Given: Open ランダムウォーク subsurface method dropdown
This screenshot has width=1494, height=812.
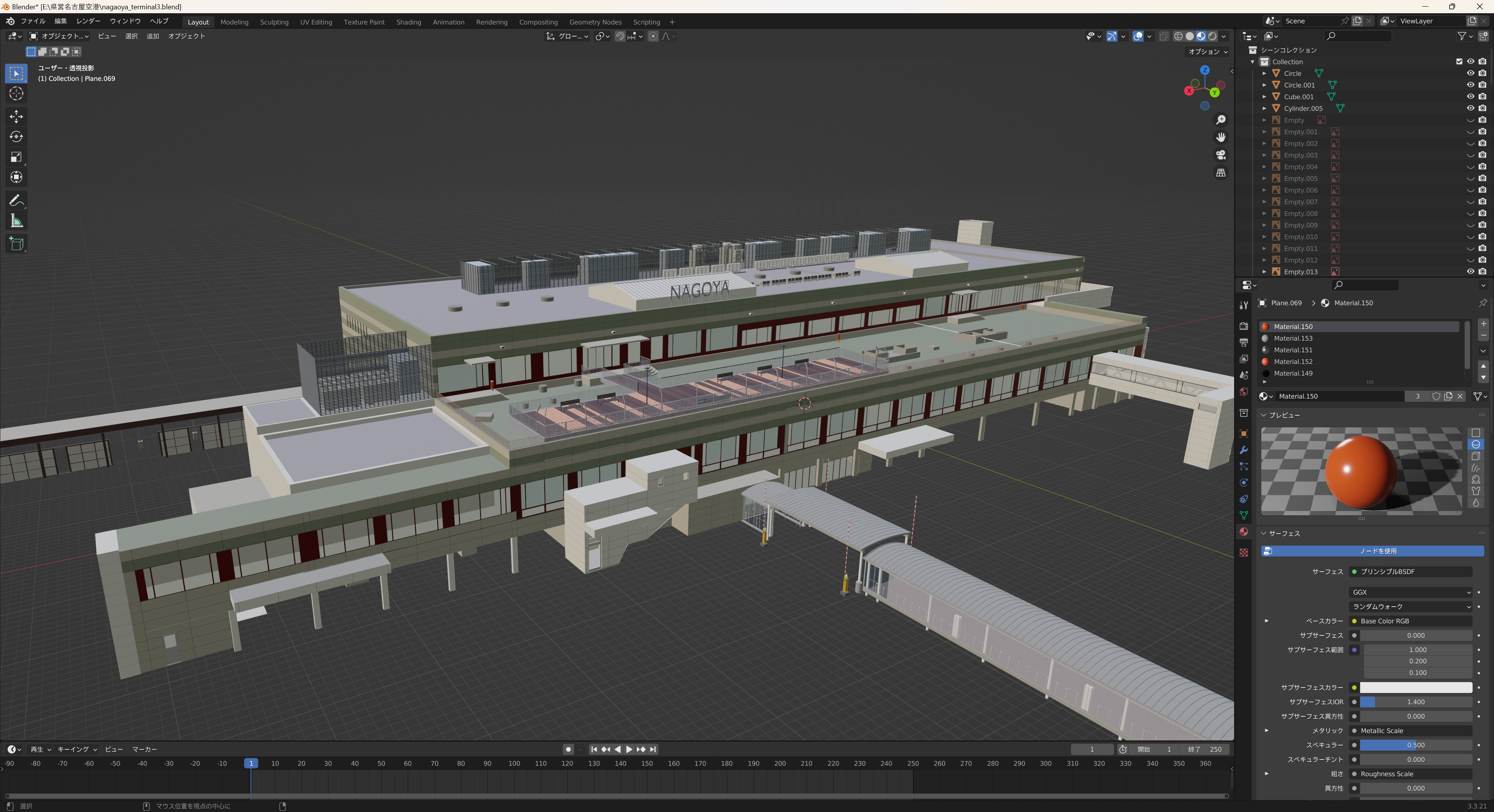Looking at the screenshot, I should click(1410, 606).
